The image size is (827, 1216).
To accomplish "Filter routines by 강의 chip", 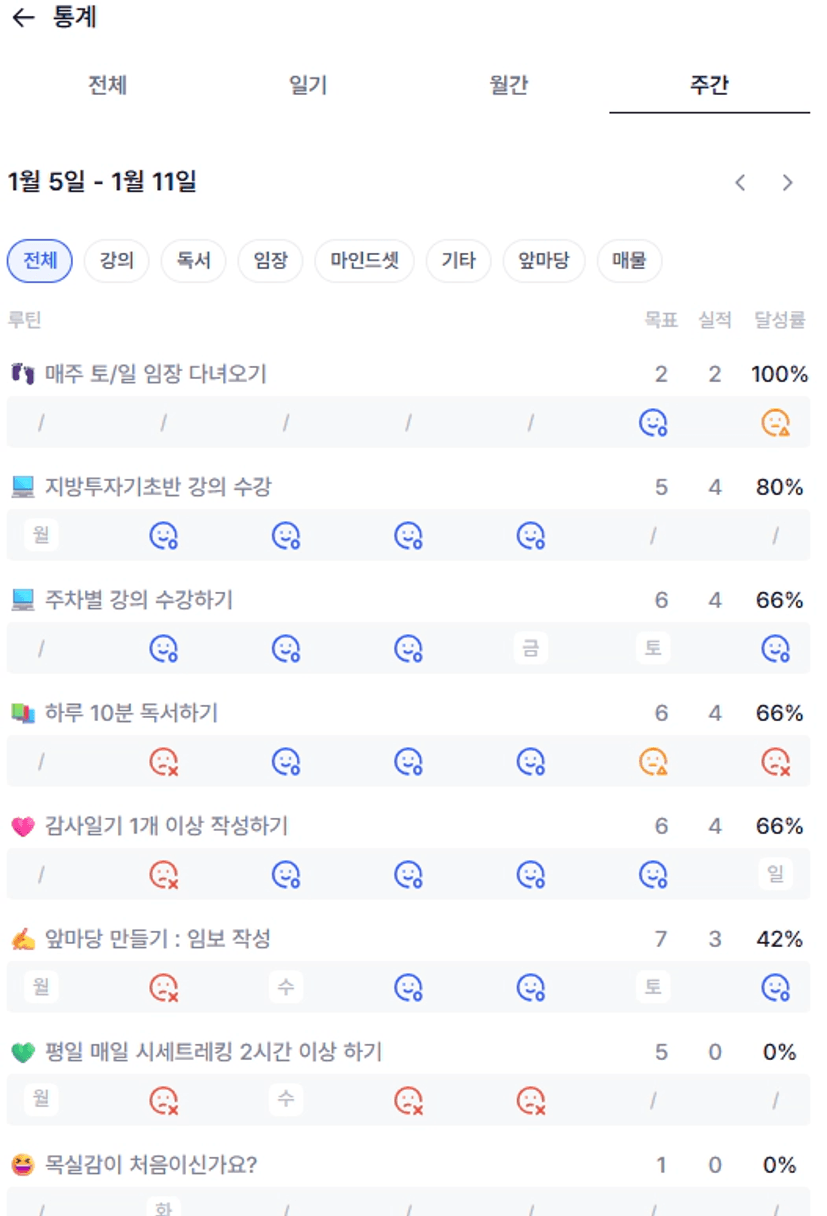I will (117, 262).
